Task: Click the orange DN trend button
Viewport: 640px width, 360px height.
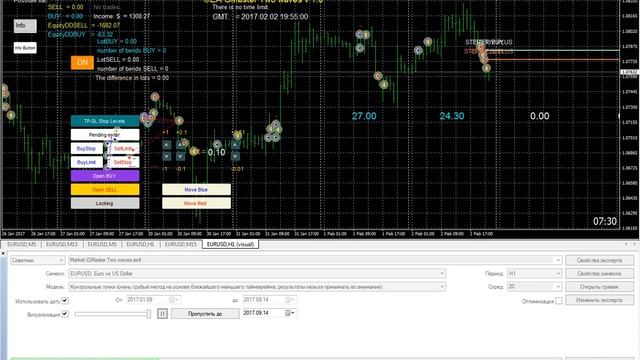Action: (x=82, y=62)
